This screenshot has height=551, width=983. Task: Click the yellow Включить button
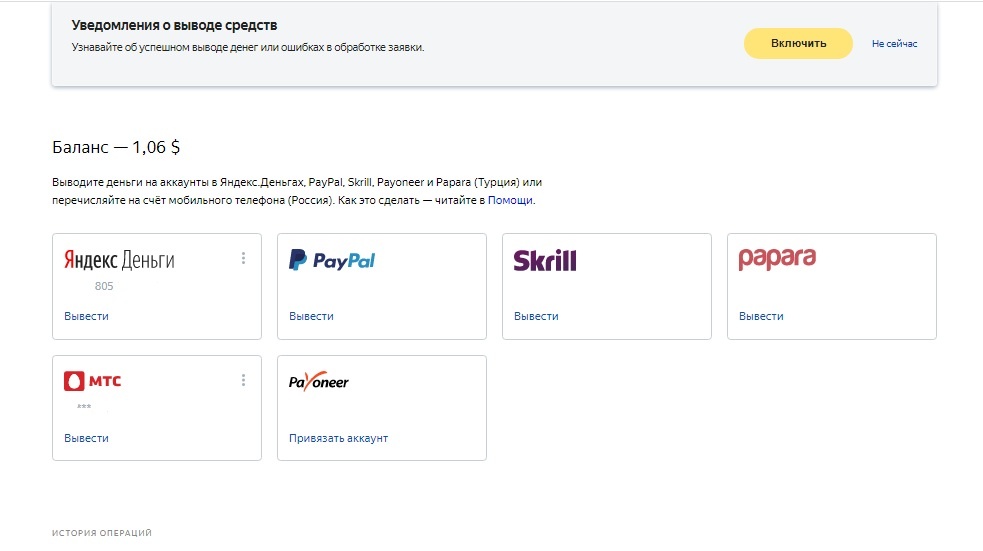coord(798,43)
